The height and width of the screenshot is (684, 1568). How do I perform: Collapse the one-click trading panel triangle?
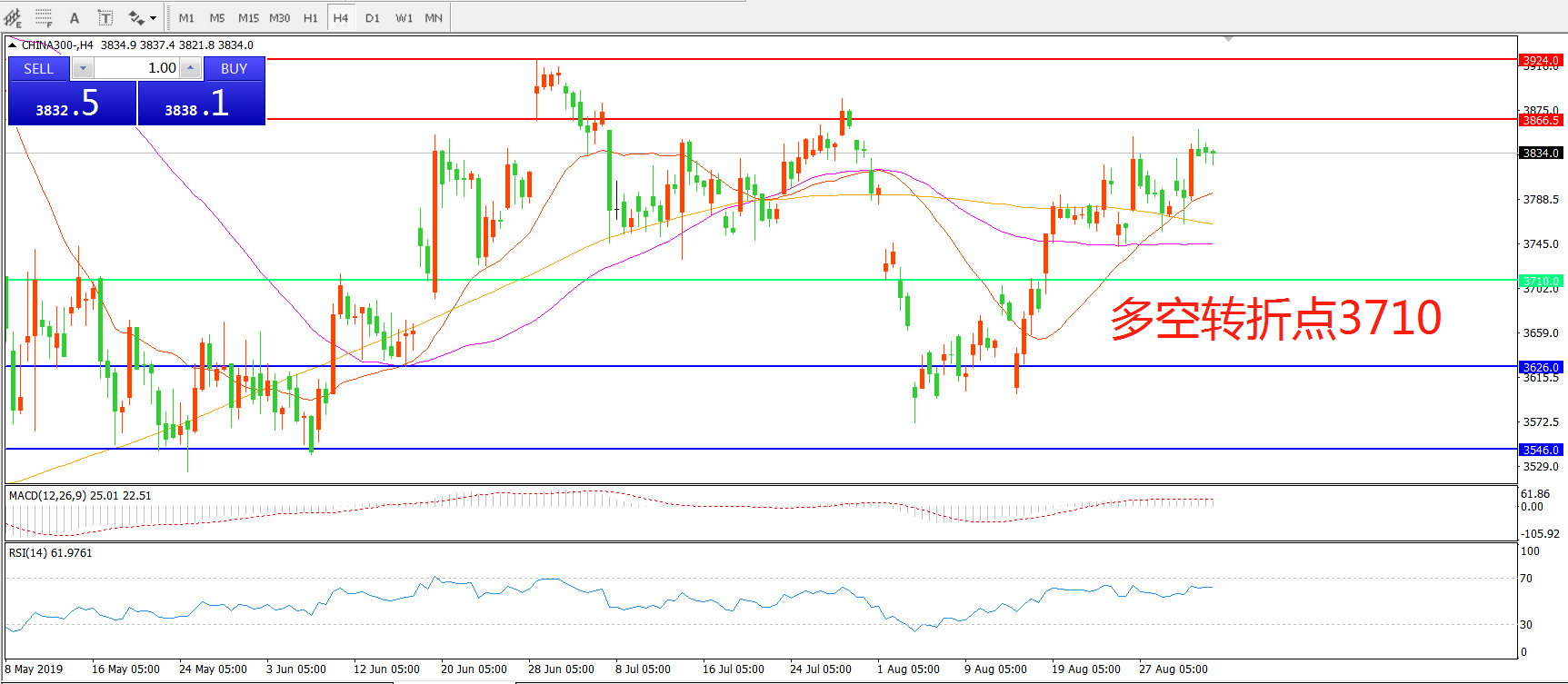12,45
